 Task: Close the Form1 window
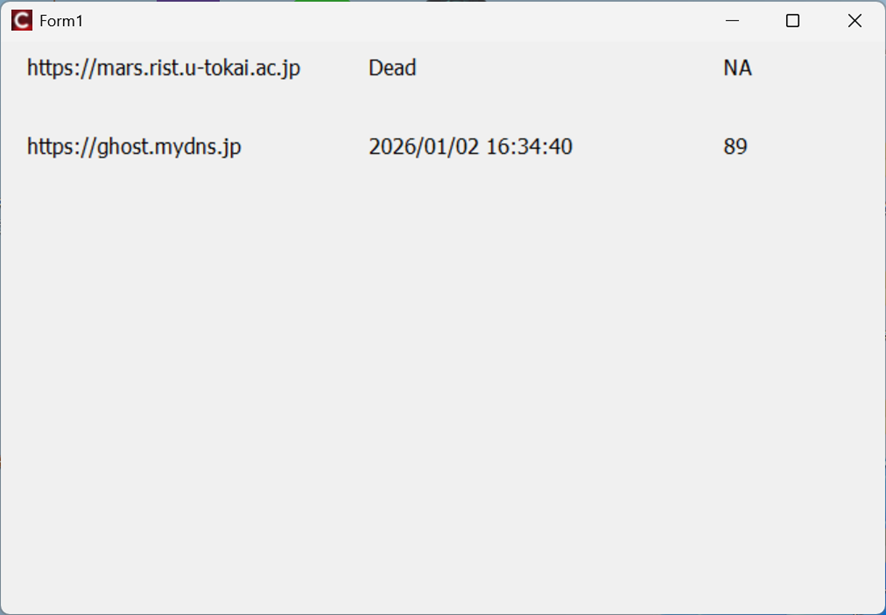tap(854, 21)
